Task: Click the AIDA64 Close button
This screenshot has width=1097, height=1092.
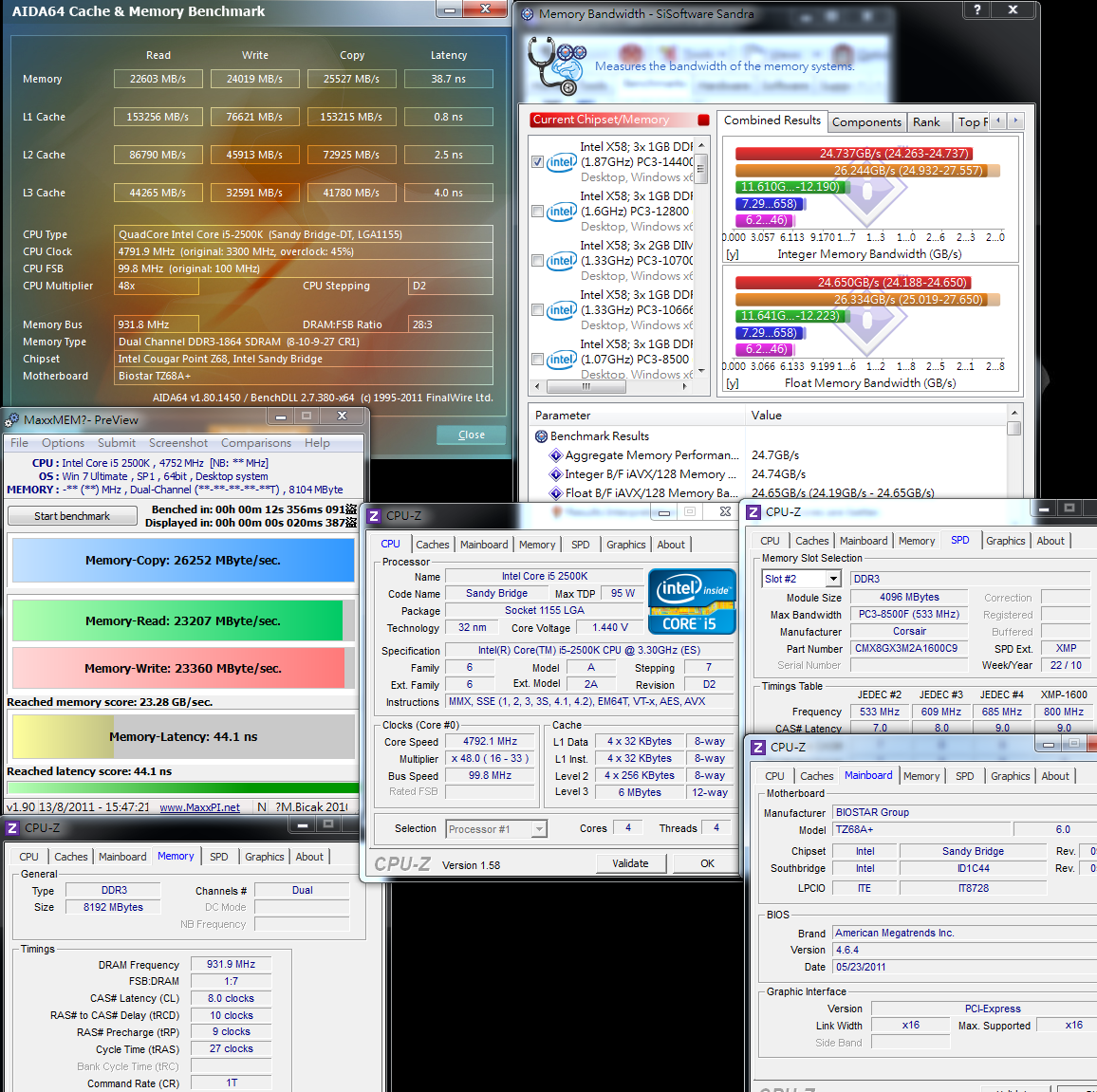Action: (471, 435)
